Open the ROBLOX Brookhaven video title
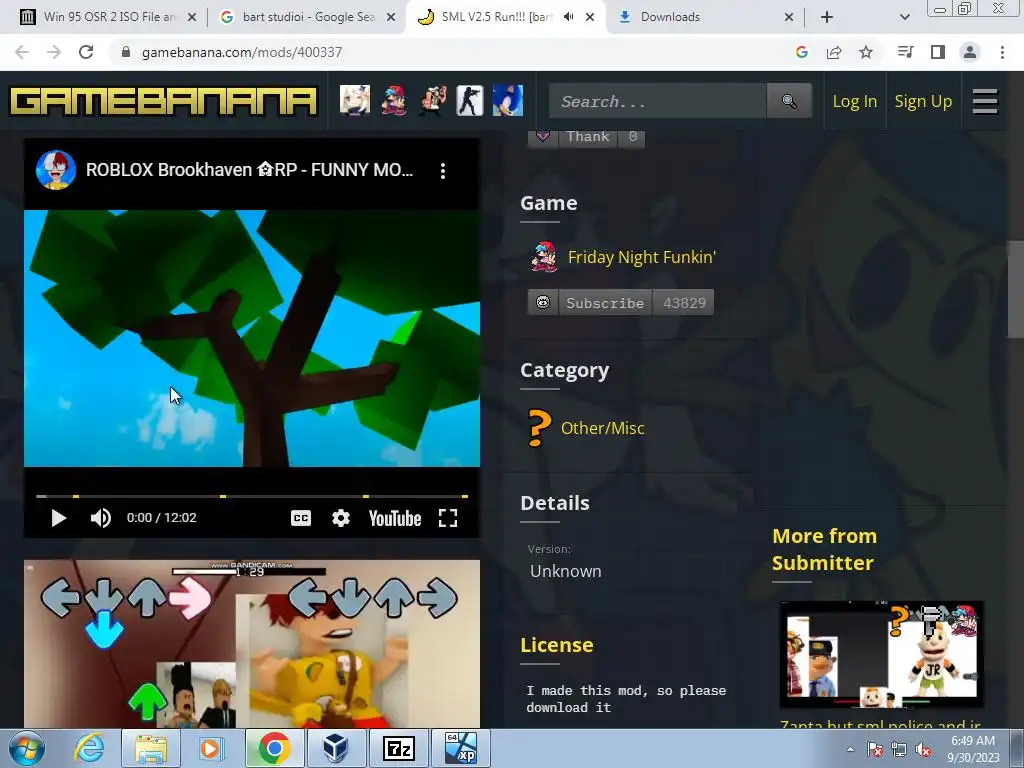This screenshot has height=768, width=1024. (249, 170)
